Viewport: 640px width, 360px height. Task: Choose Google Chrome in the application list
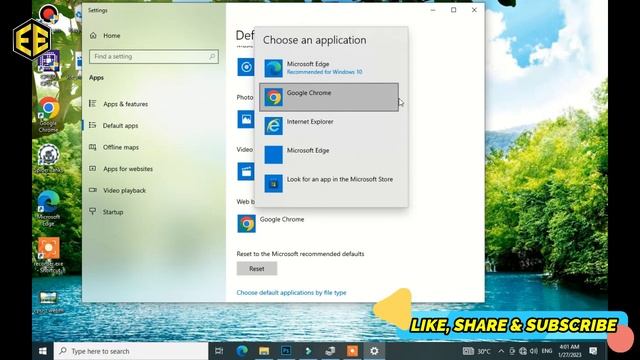pyautogui.click(x=329, y=97)
